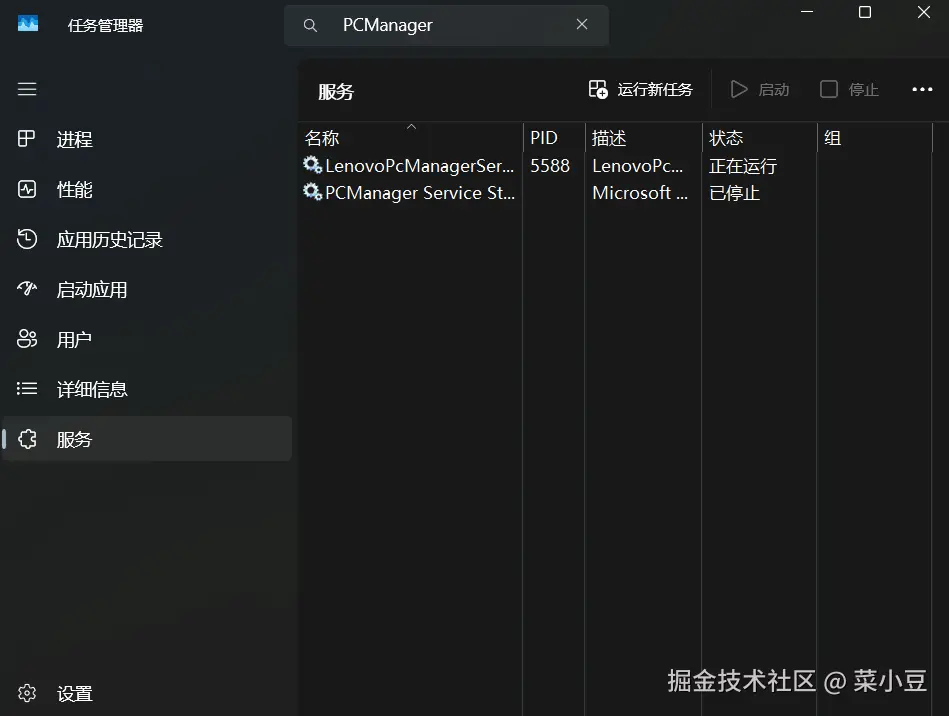The width and height of the screenshot is (949, 716).
Task: Click the 用户 people icon
Action: coord(27,338)
